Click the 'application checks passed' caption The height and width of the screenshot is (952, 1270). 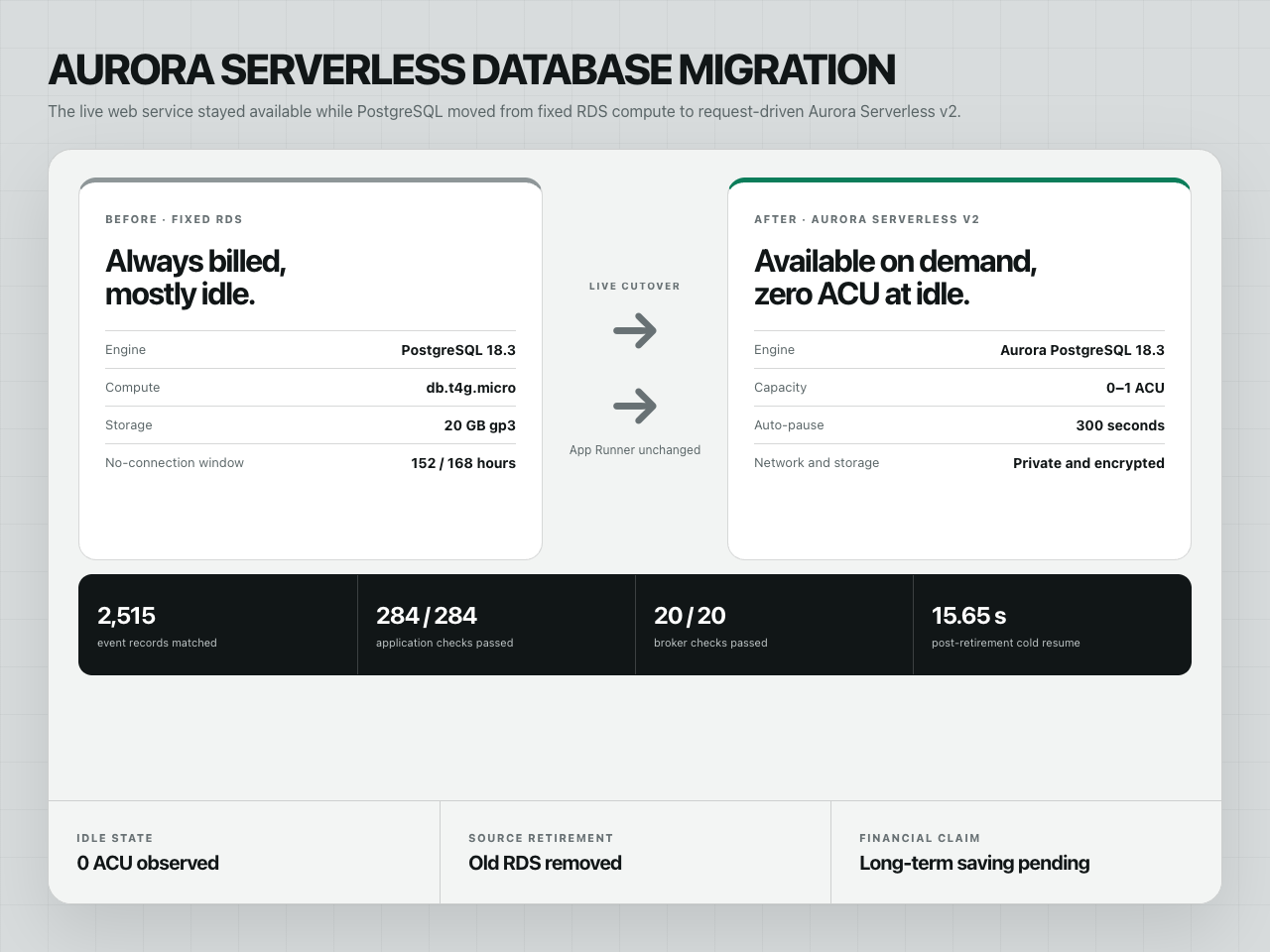coord(444,643)
